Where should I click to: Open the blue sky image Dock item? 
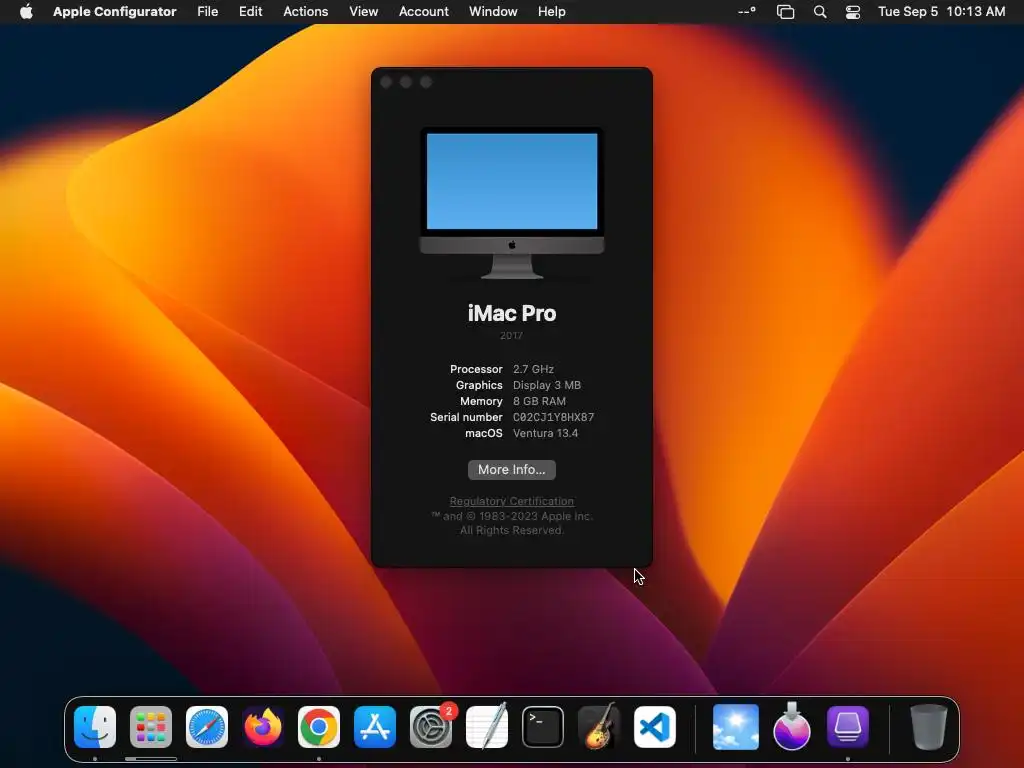[x=736, y=727]
